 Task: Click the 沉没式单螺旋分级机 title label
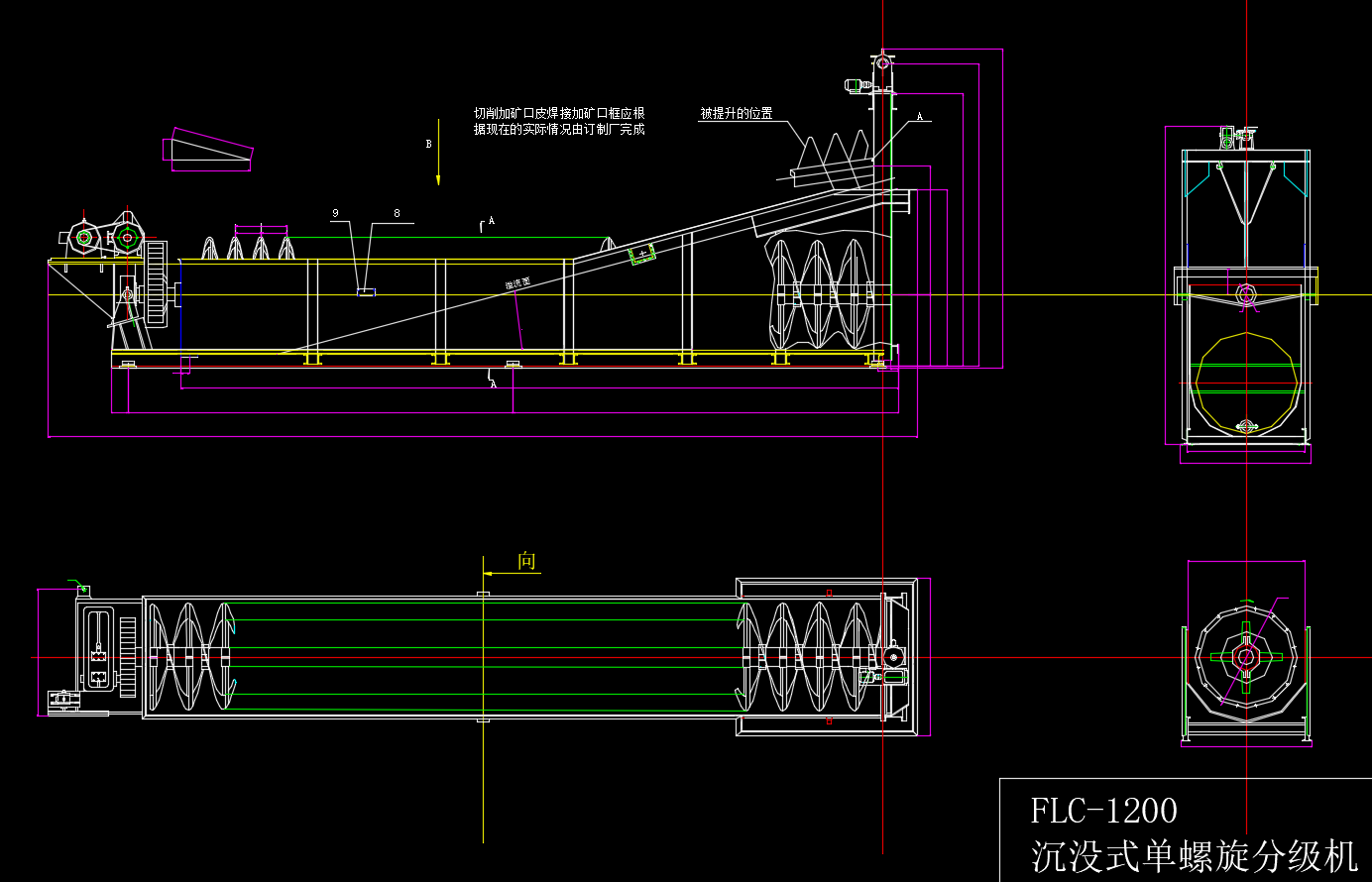1194,856
